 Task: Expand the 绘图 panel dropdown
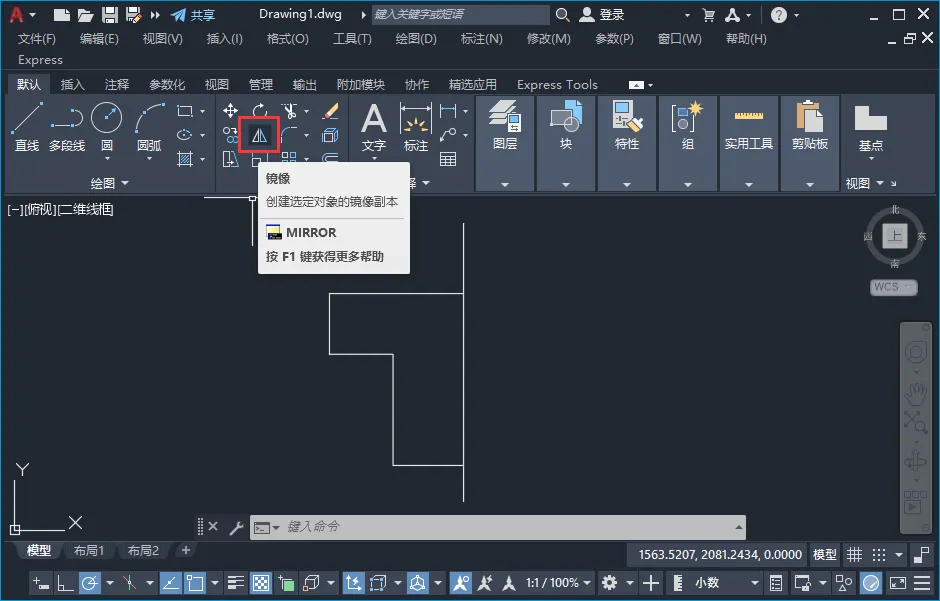click(x=109, y=183)
